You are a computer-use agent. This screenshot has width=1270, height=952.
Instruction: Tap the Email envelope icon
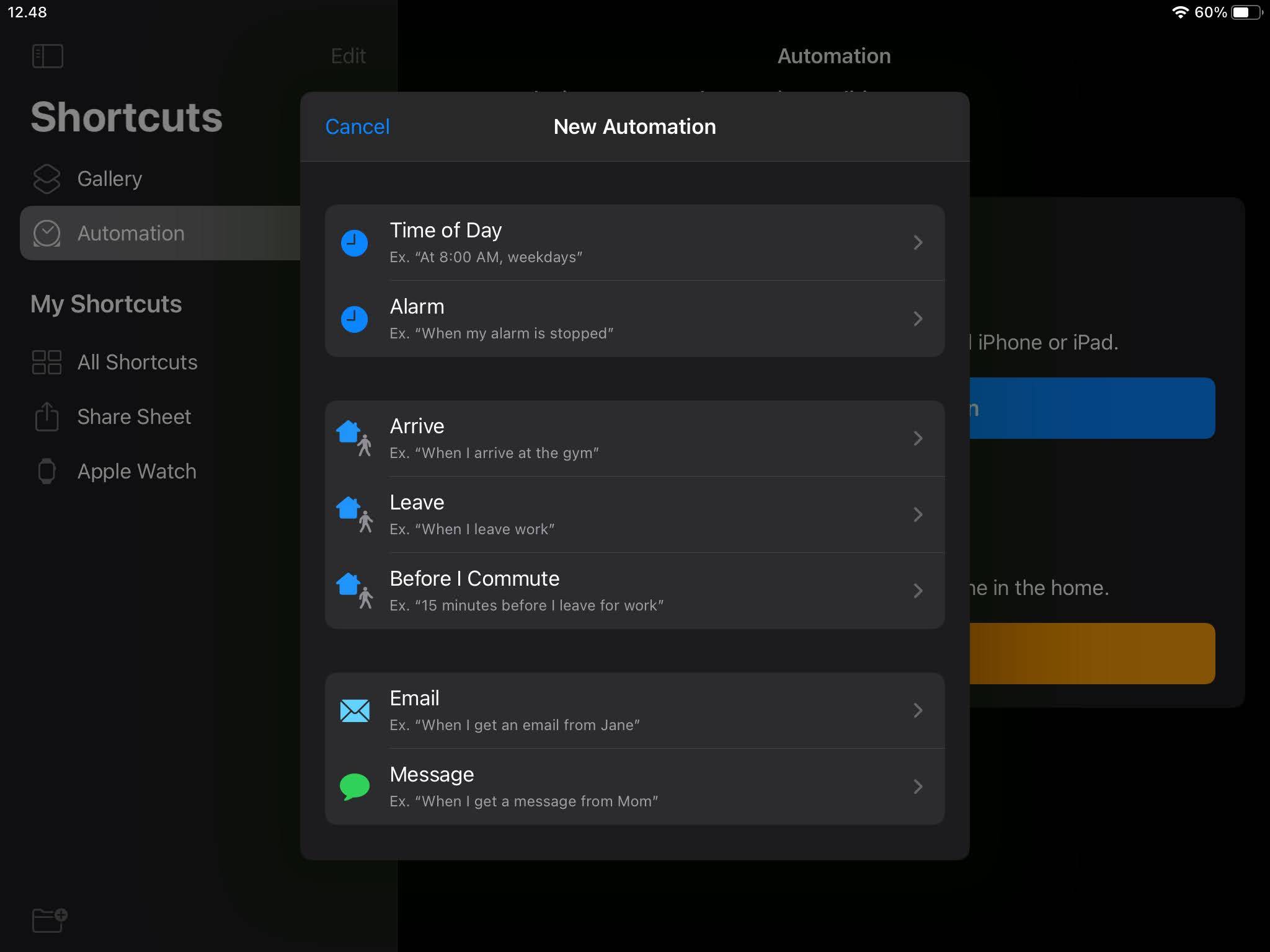pos(355,710)
